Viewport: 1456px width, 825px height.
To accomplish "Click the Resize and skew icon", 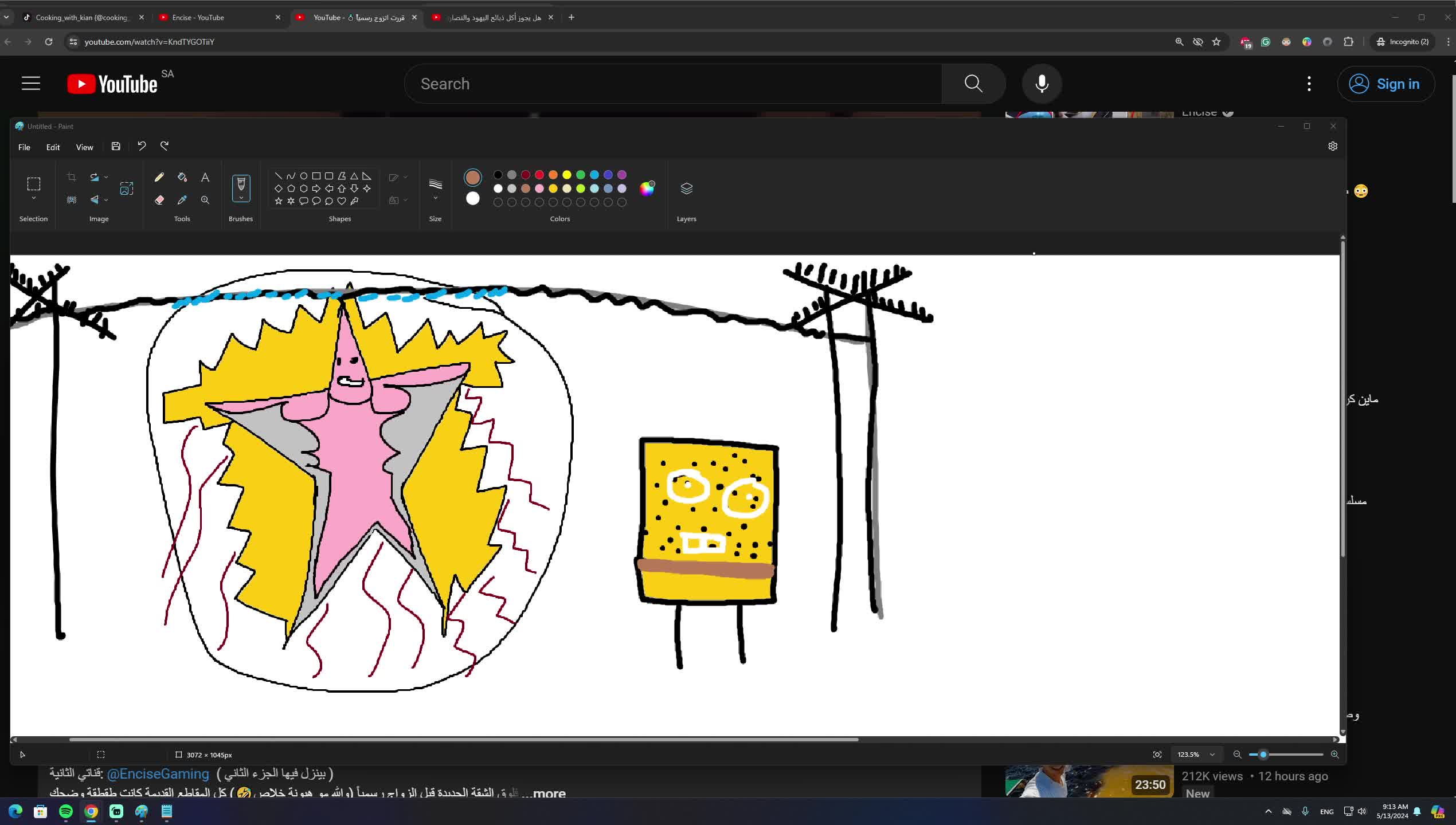I will pos(127,188).
